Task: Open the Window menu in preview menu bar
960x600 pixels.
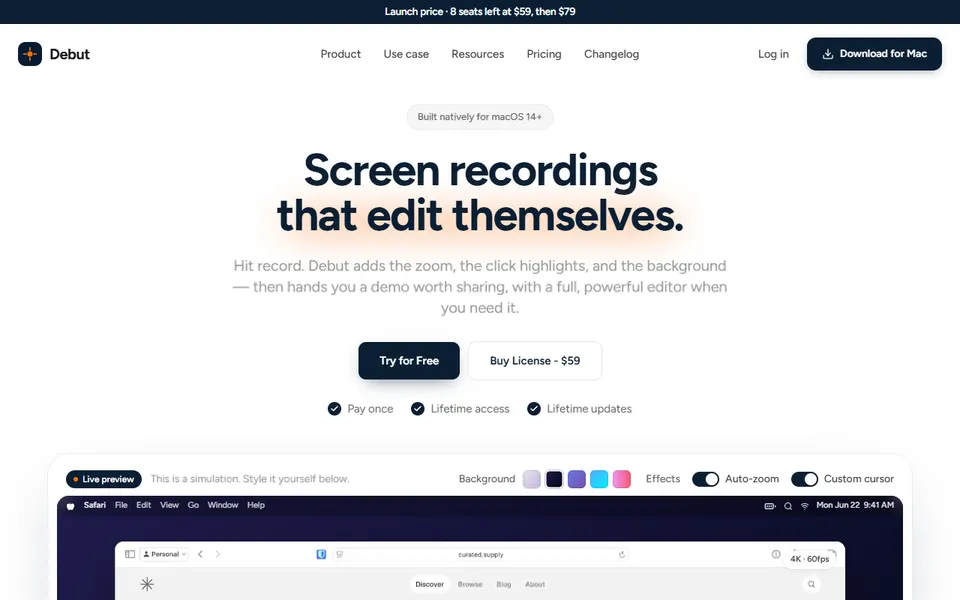Action: point(222,505)
